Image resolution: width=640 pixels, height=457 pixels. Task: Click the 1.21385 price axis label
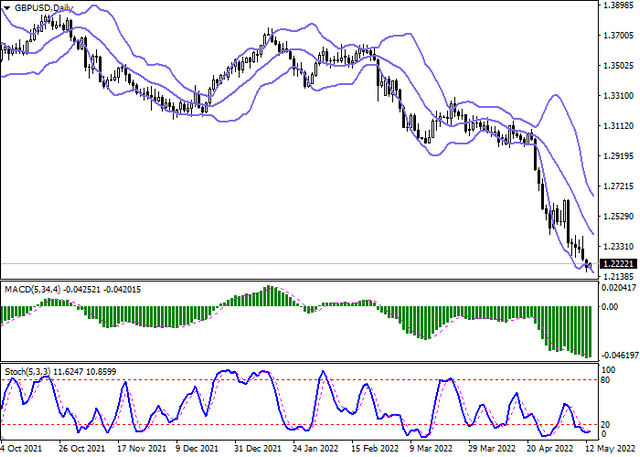coord(620,277)
